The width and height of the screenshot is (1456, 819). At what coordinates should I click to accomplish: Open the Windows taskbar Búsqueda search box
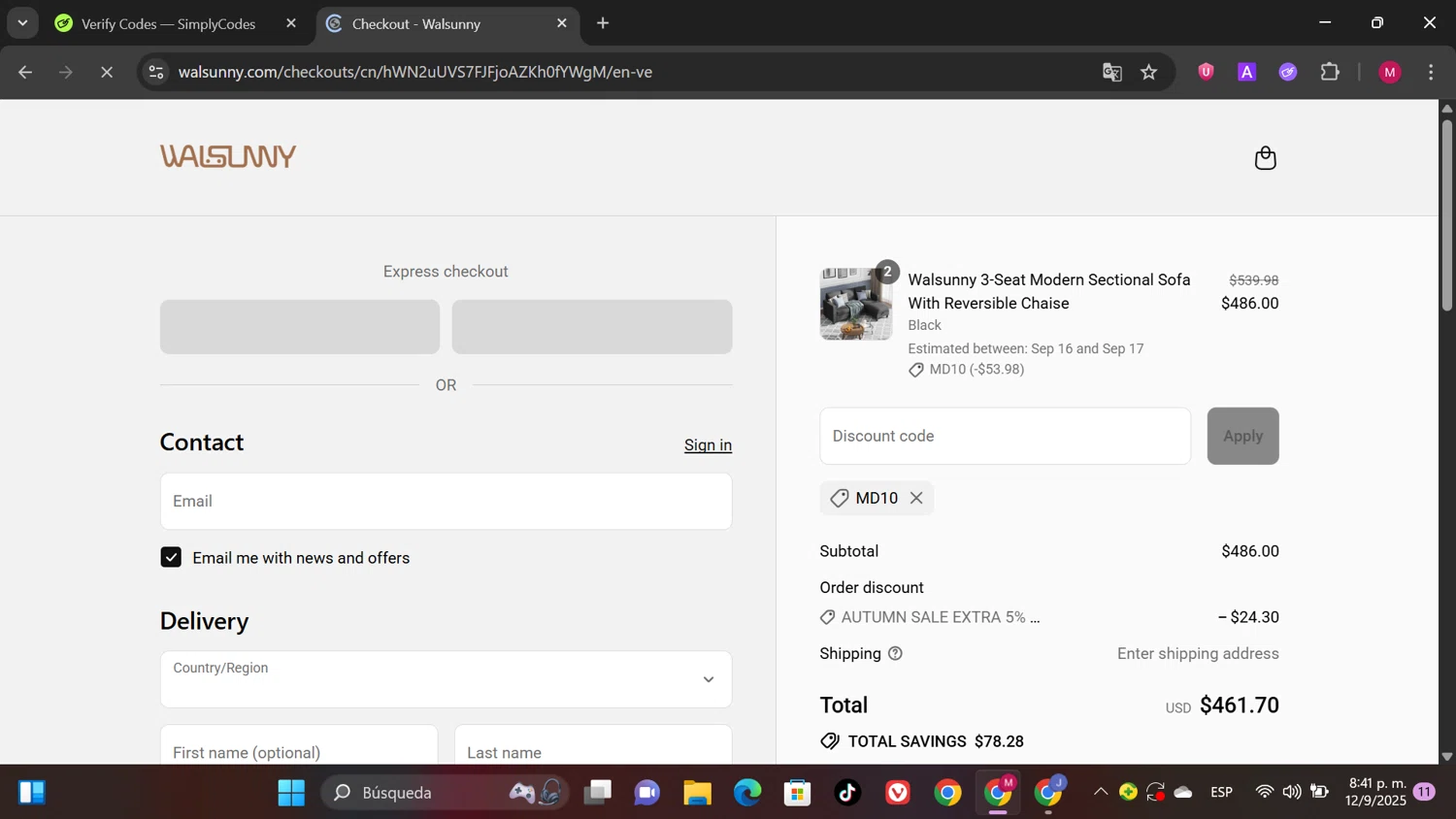[447, 793]
